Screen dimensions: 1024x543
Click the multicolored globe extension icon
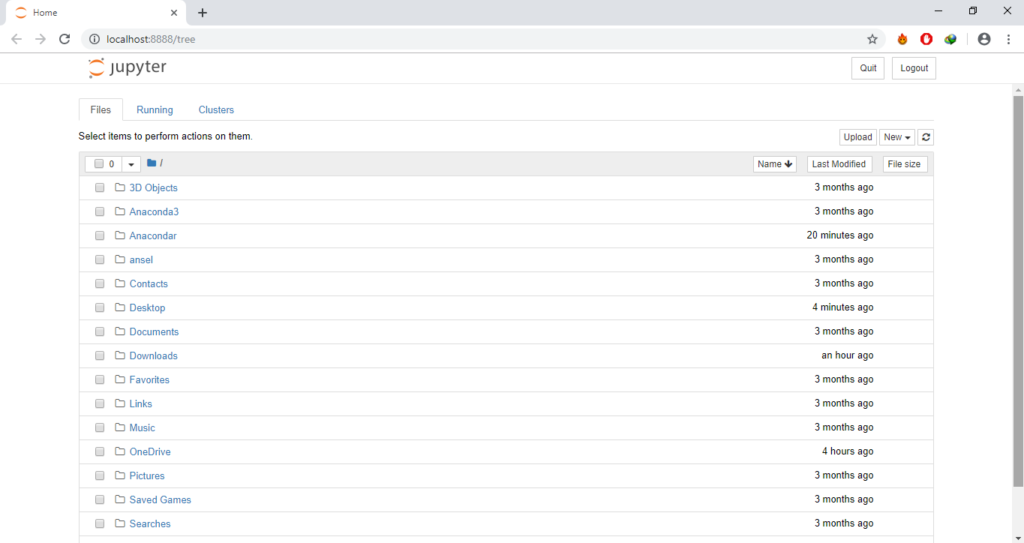pos(950,39)
